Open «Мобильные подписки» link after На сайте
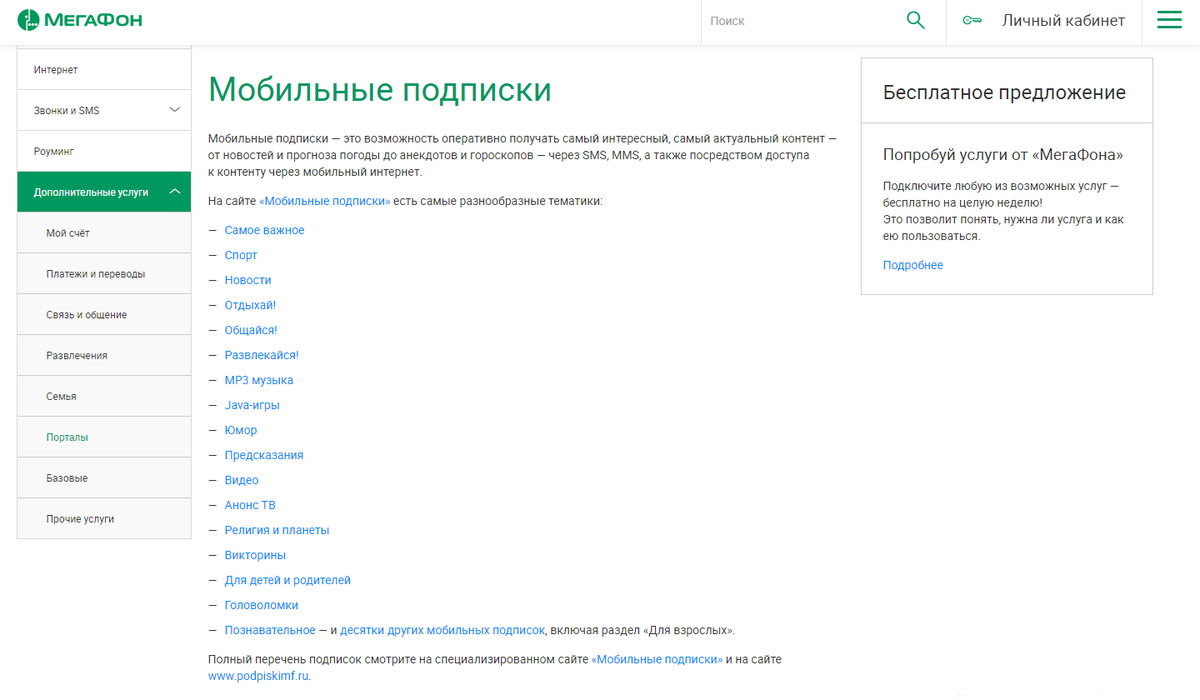Image resolution: width=1200 pixels, height=700 pixels. coord(325,201)
